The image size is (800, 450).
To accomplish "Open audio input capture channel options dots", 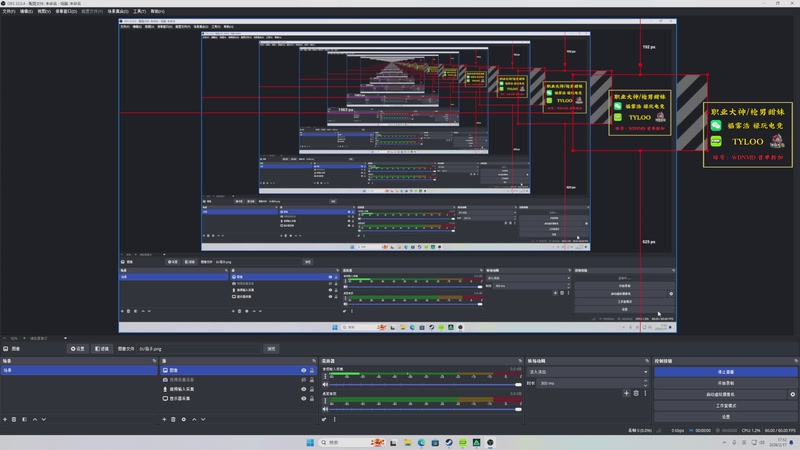I will pyautogui.click(x=325, y=377).
